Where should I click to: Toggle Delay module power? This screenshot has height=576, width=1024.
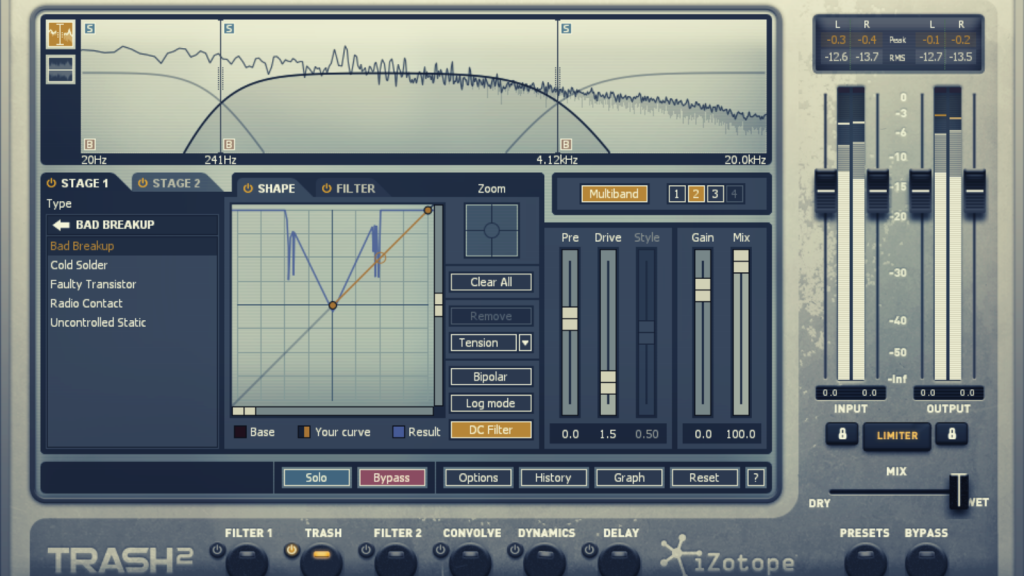pos(589,551)
